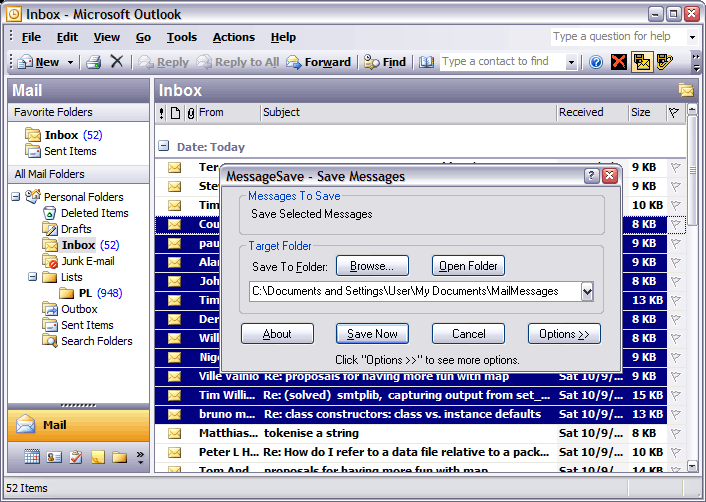Switch to Calendar via bottom icon

tap(32, 457)
